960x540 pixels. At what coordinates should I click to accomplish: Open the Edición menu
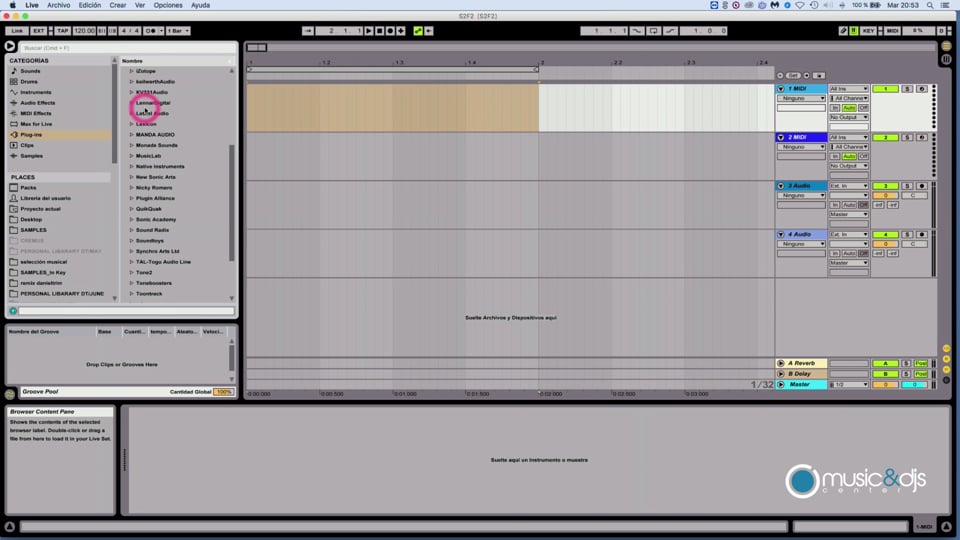[89, 5]
